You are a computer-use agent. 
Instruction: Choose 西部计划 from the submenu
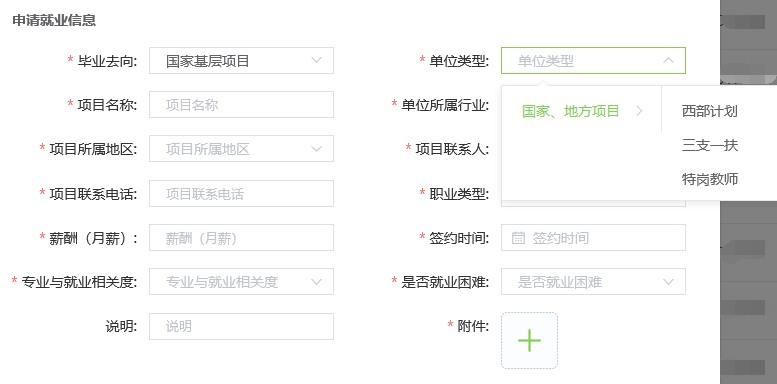(x=710, y=111)
